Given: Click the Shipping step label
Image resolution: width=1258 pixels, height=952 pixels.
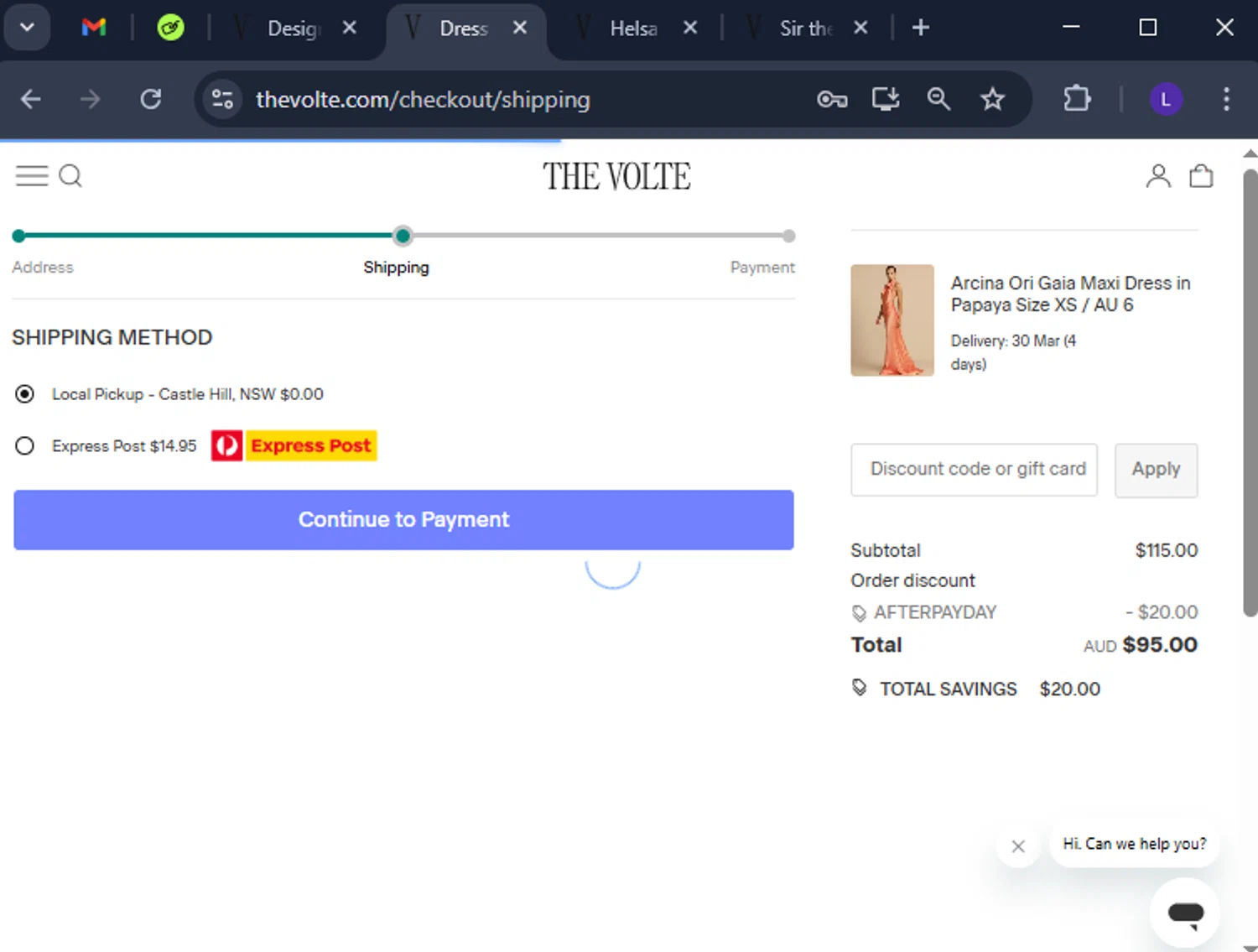Looking at the screenshot, I should coord(396,267).
